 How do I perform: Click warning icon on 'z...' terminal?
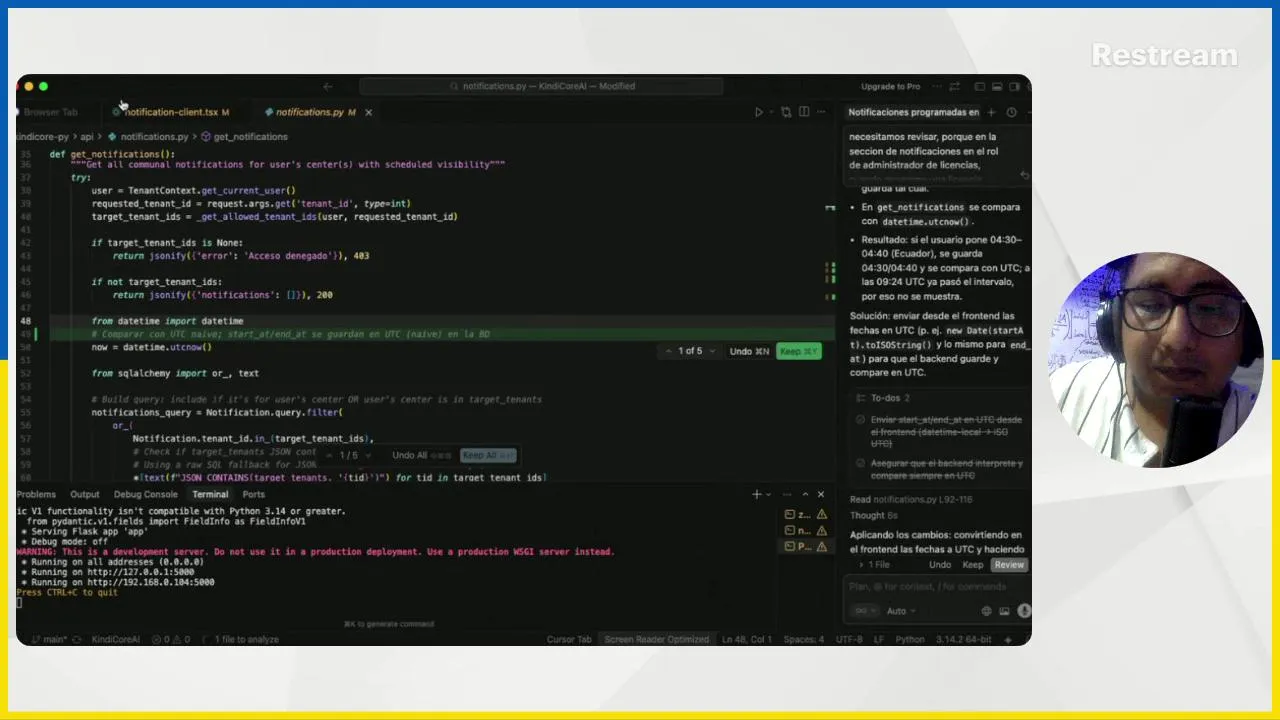(x=822, y=514)
